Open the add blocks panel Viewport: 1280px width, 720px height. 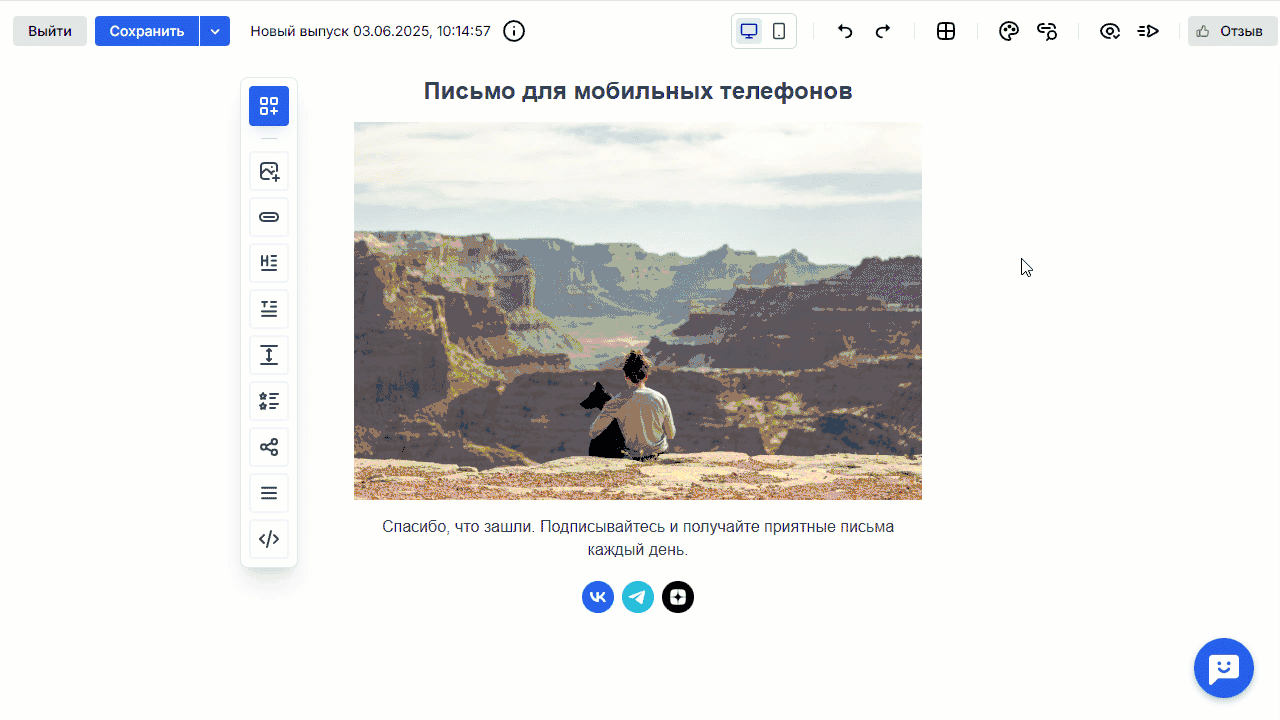269,106
